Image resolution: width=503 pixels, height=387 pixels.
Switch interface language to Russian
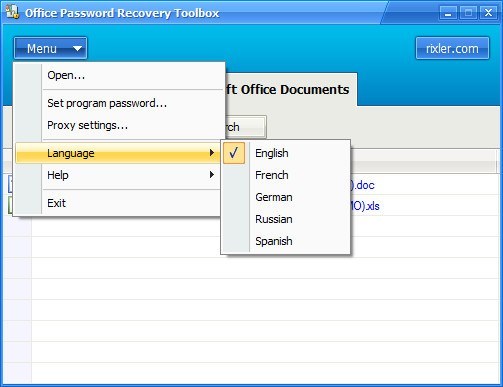coord(286,219)
